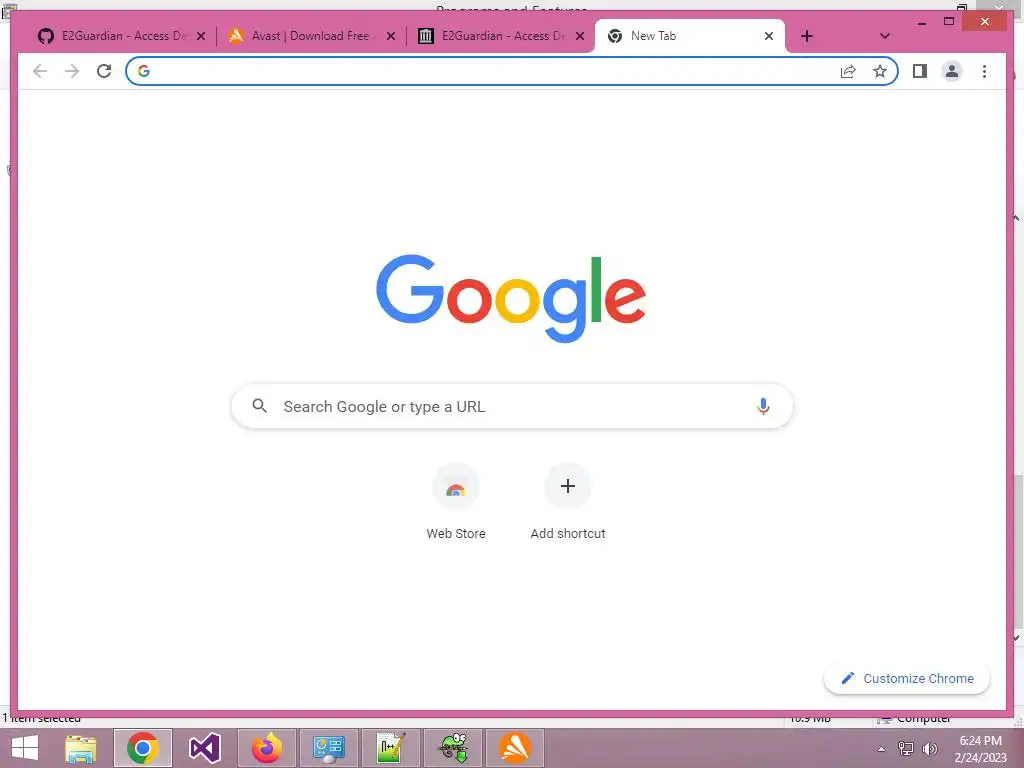Screen dimensions: 1024x768
Task: Click the Customize Chrome button
Action: 906,679
